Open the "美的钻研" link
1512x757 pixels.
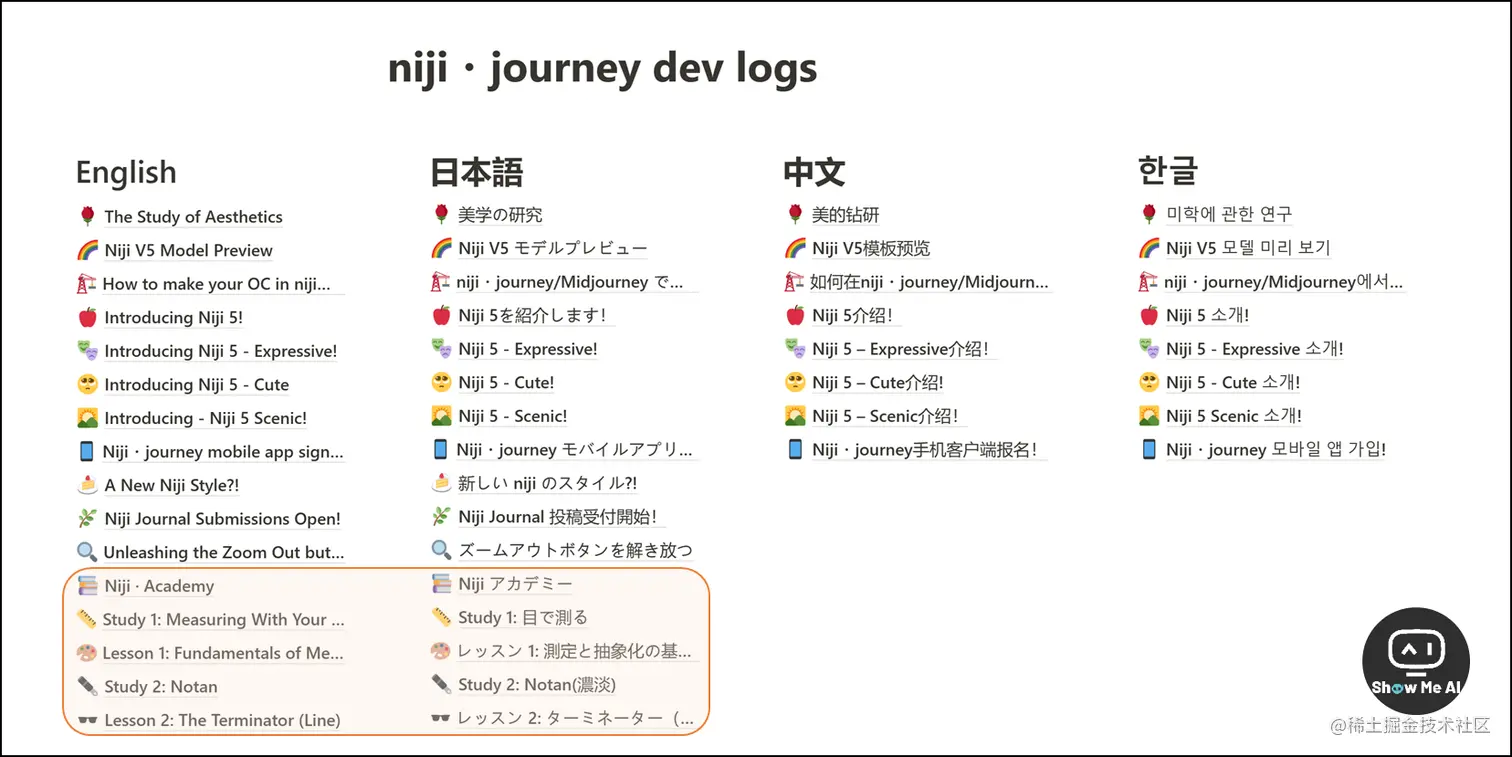tap(845, 215)
